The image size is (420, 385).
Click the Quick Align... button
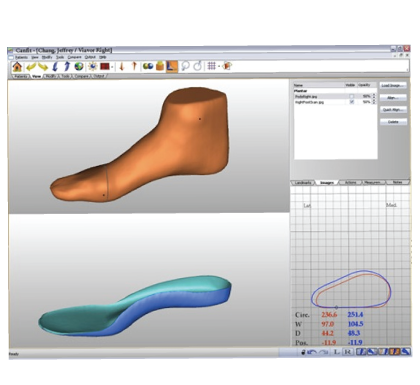(x=393, y=110)
